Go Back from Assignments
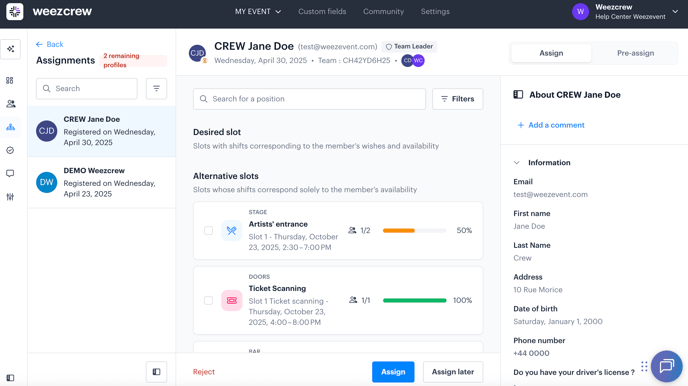 pyautogui.click(x=50, y=44)
